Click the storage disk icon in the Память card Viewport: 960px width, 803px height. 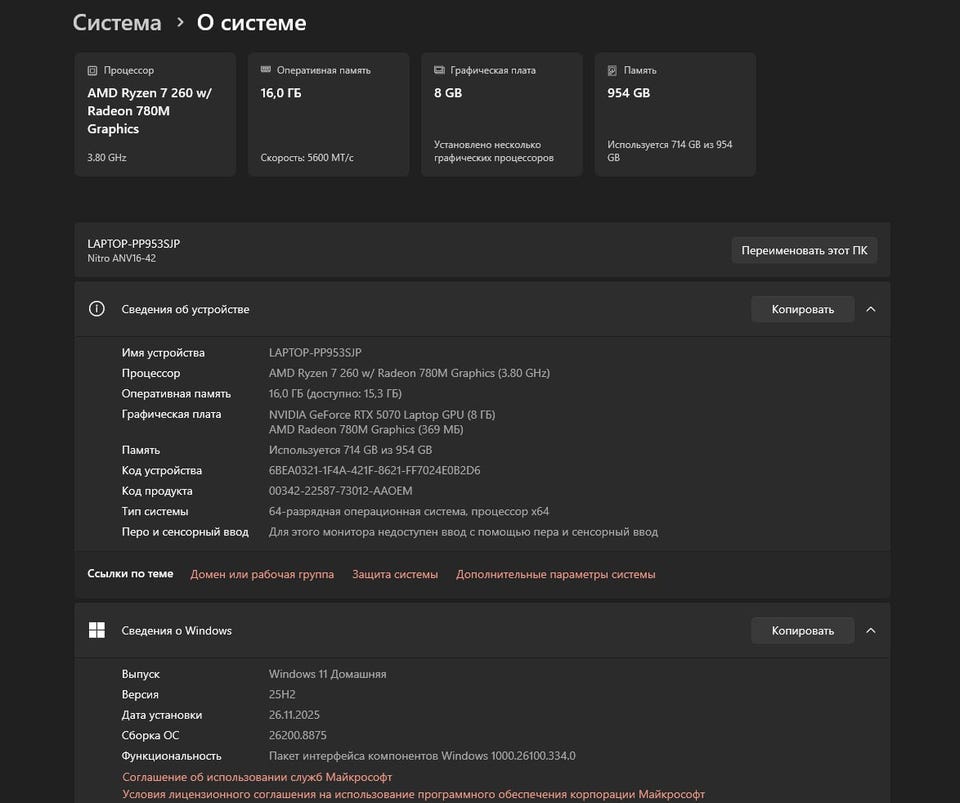pyautogui.click(x=612, y=70)
